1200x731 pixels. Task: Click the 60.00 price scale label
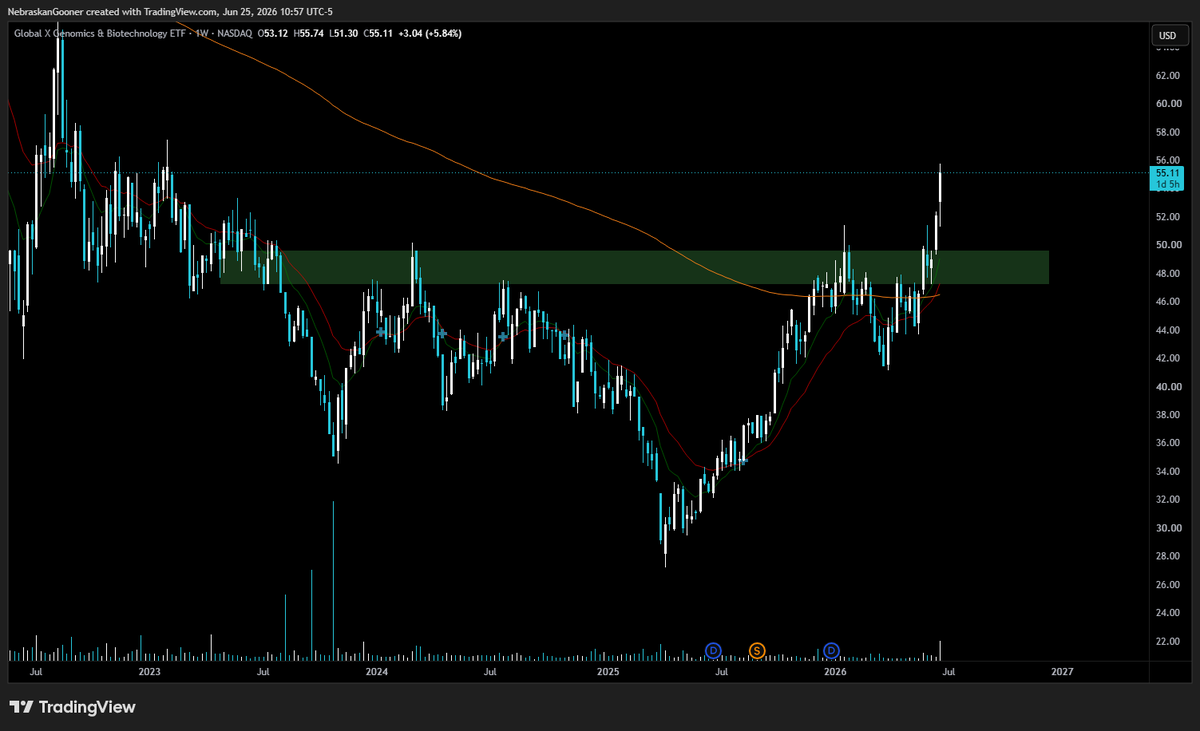pos(1168,103)
